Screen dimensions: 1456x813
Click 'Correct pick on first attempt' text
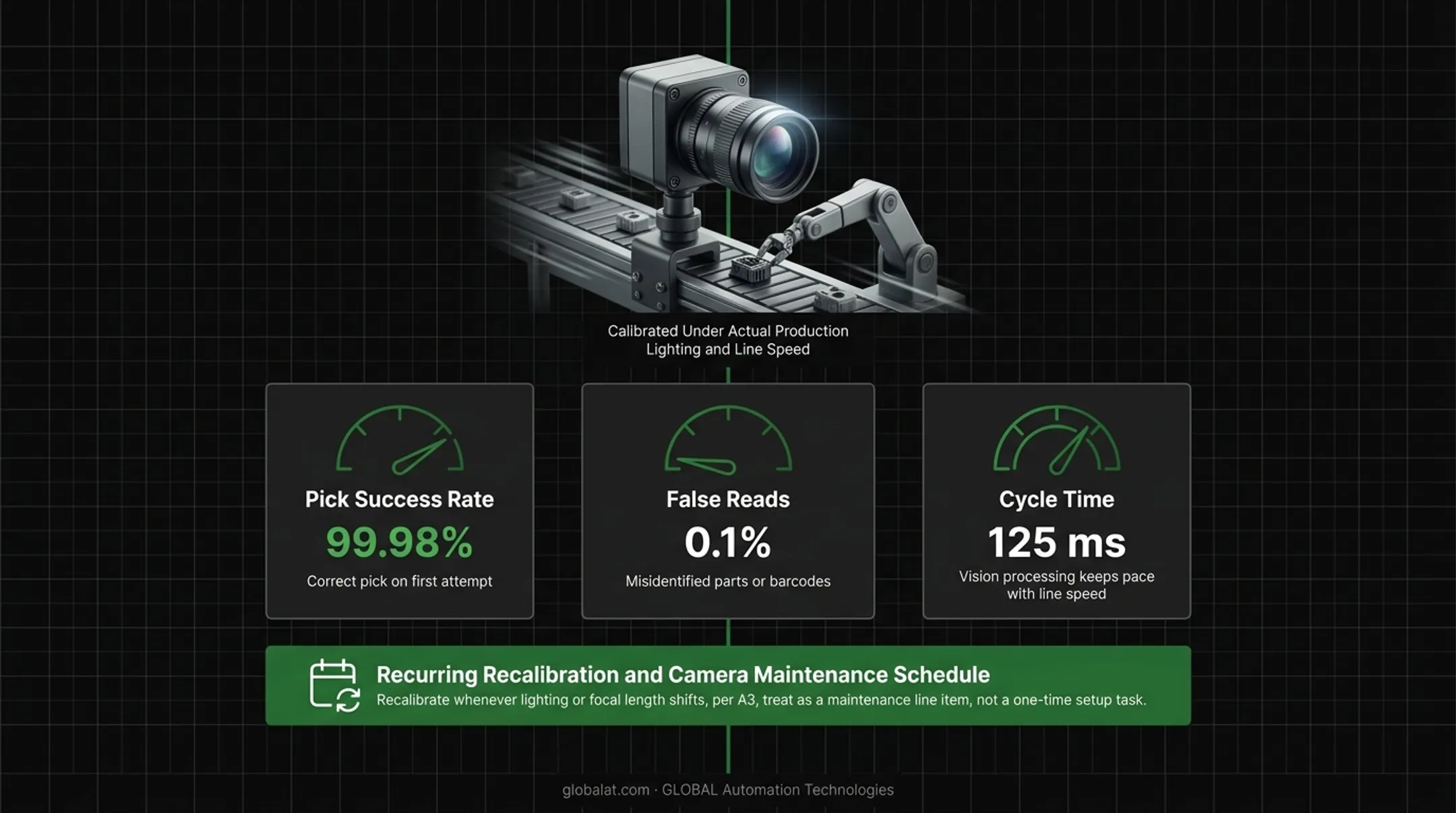click(399, 581)
